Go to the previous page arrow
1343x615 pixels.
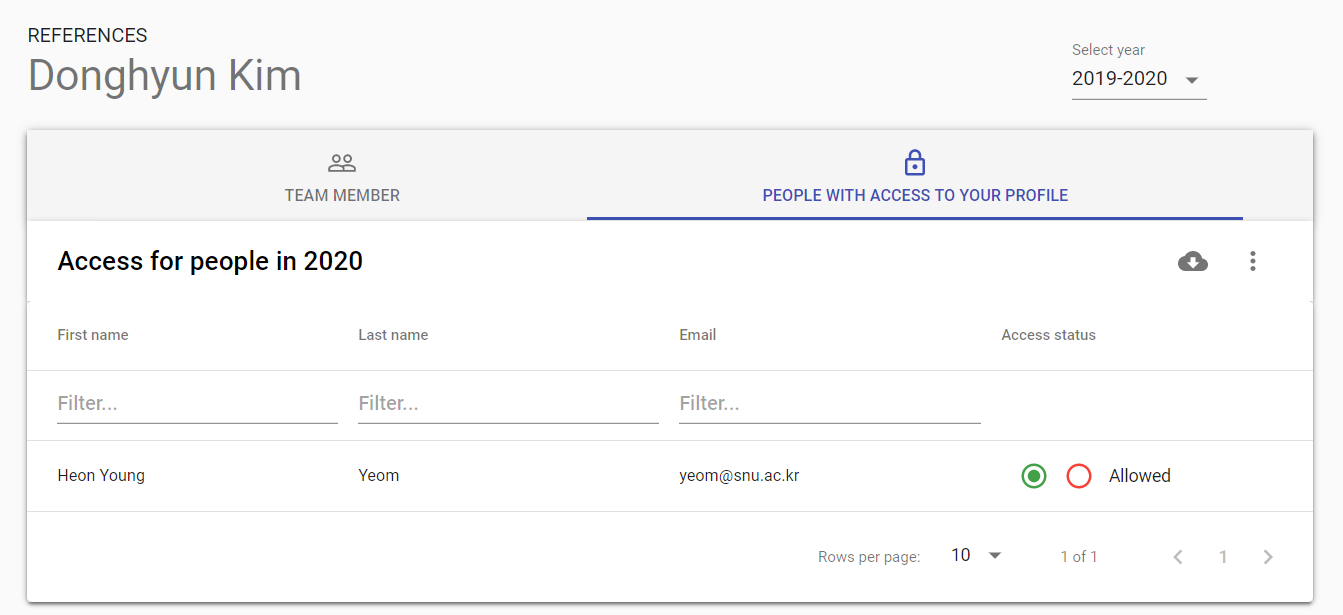[1178, 557]
